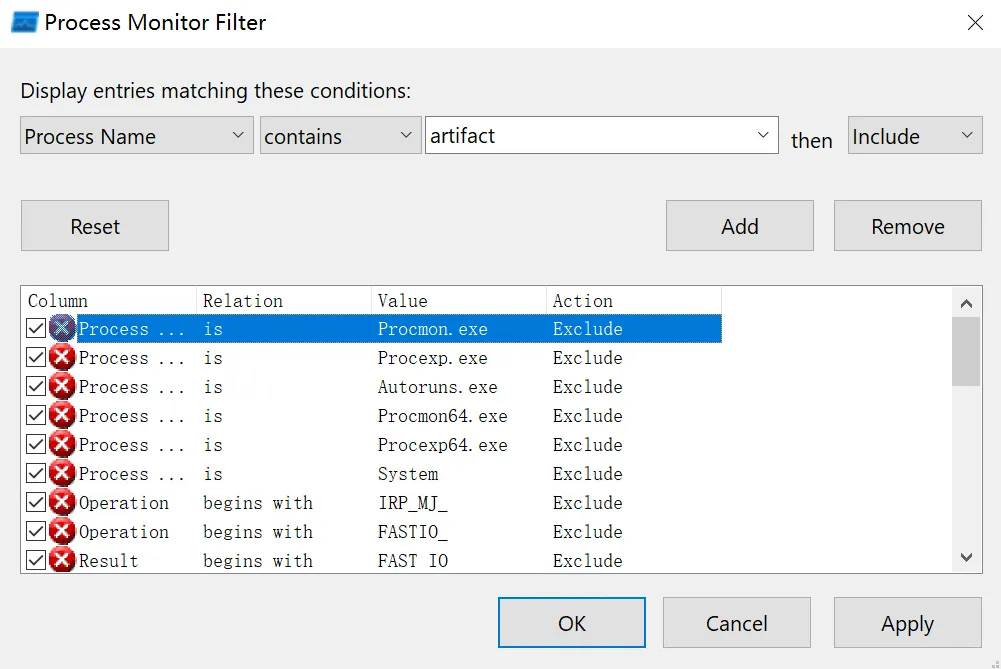Click the red exclude icon on Procexp.exe row
Viewport: 1001px width, 669px height.
click(x=62, y=357)
